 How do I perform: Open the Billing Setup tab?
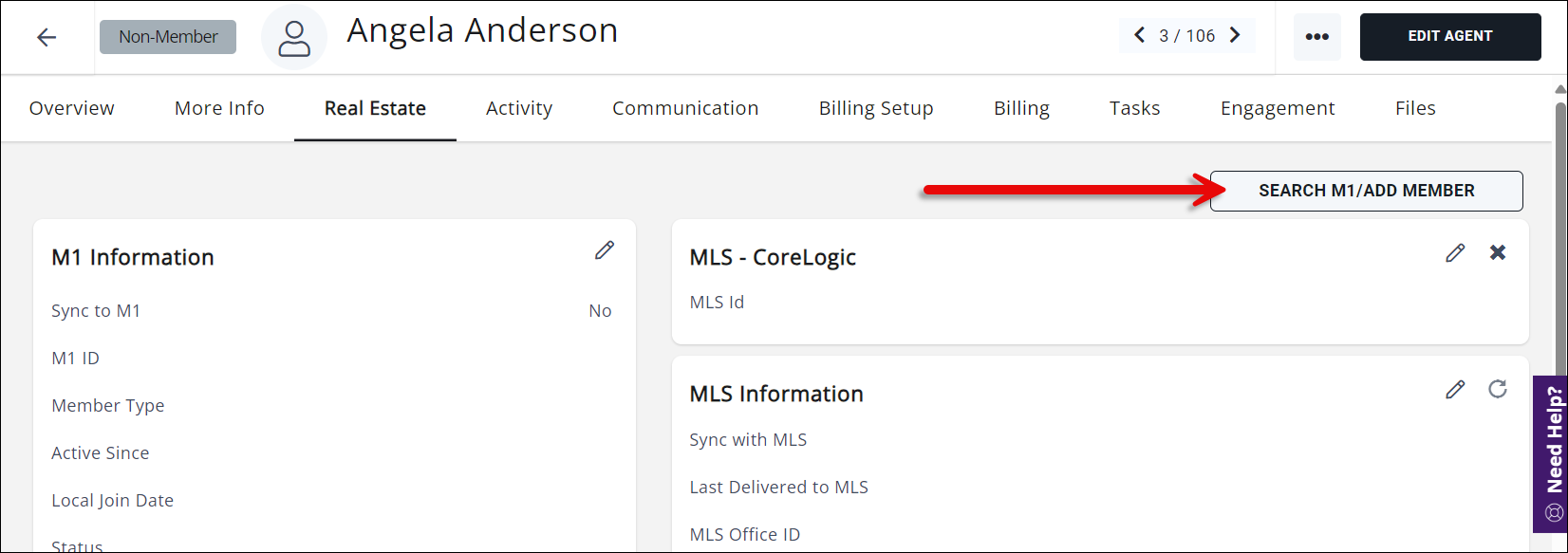pyautogui.click(x=876, y=108)
